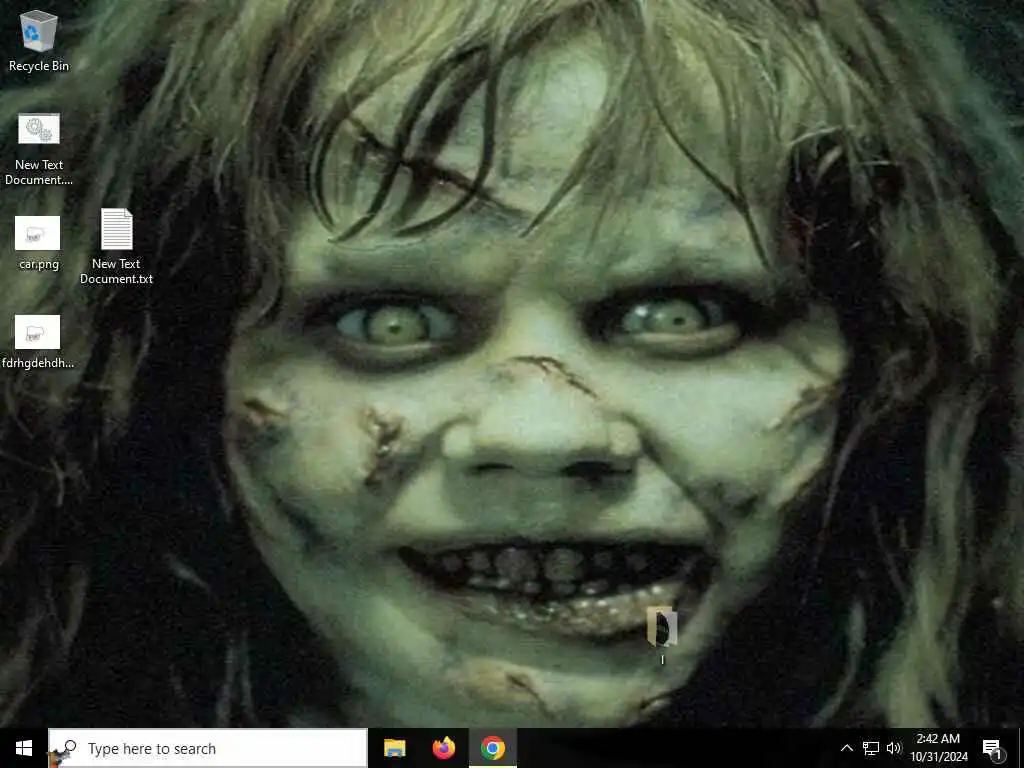Image resolution: width=1024 pixels, height=768 pixels.
Task: Click the Show Desktop sliver at taskbar end
Action: pos(1021,748)
